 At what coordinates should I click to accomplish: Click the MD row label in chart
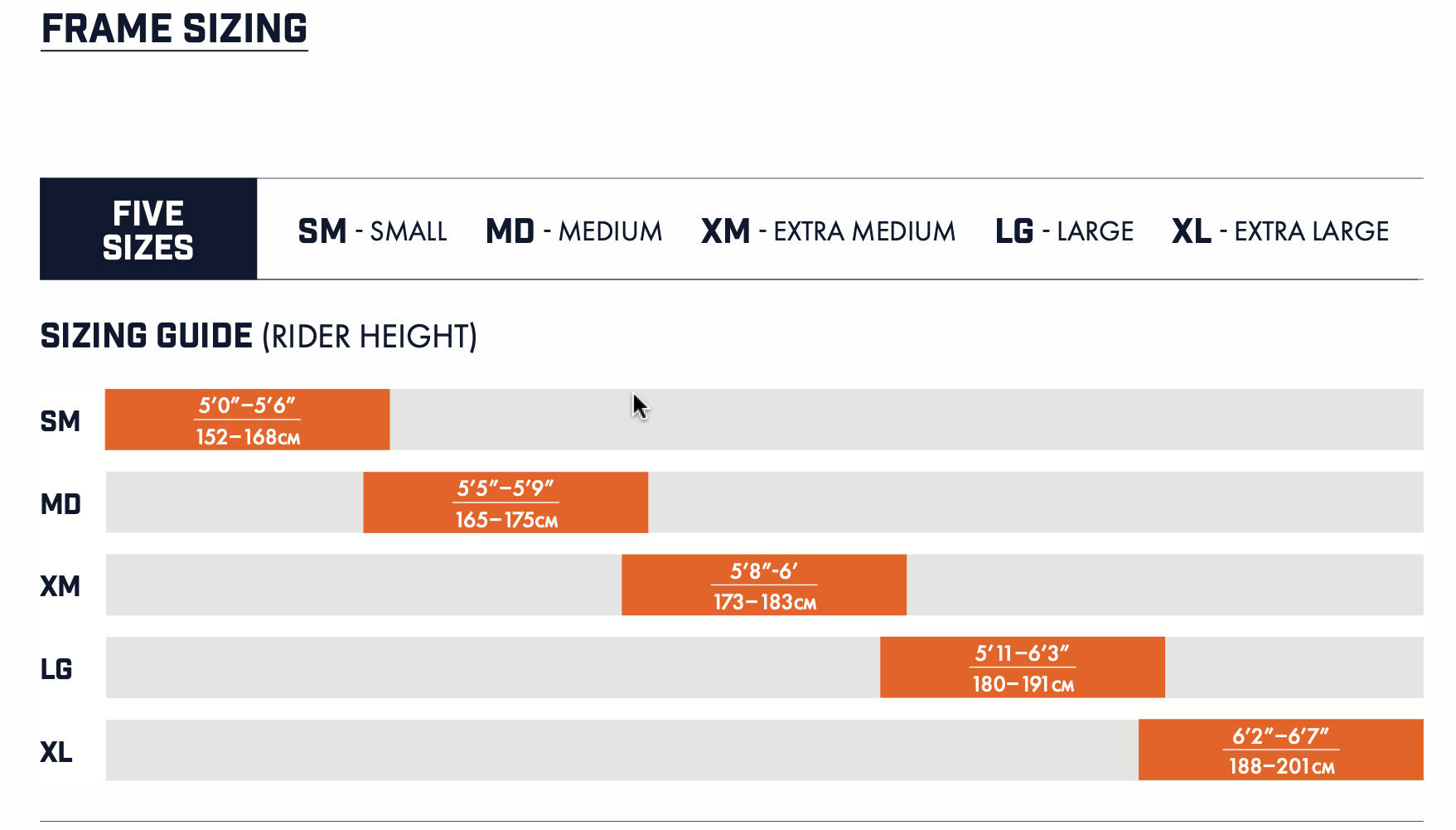pos(60,504)
